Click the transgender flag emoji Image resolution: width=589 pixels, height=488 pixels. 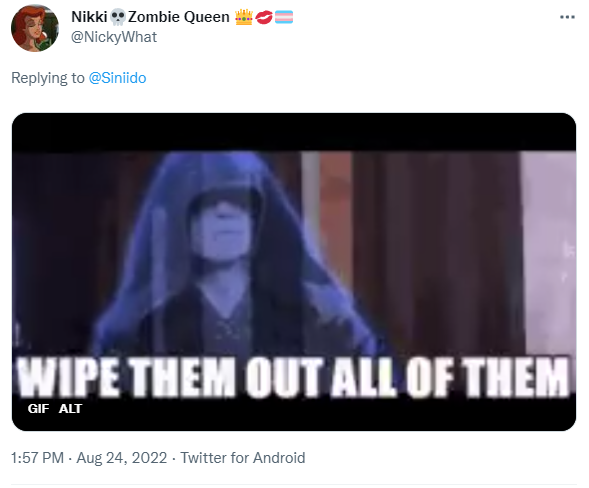[x=284, y=17]
